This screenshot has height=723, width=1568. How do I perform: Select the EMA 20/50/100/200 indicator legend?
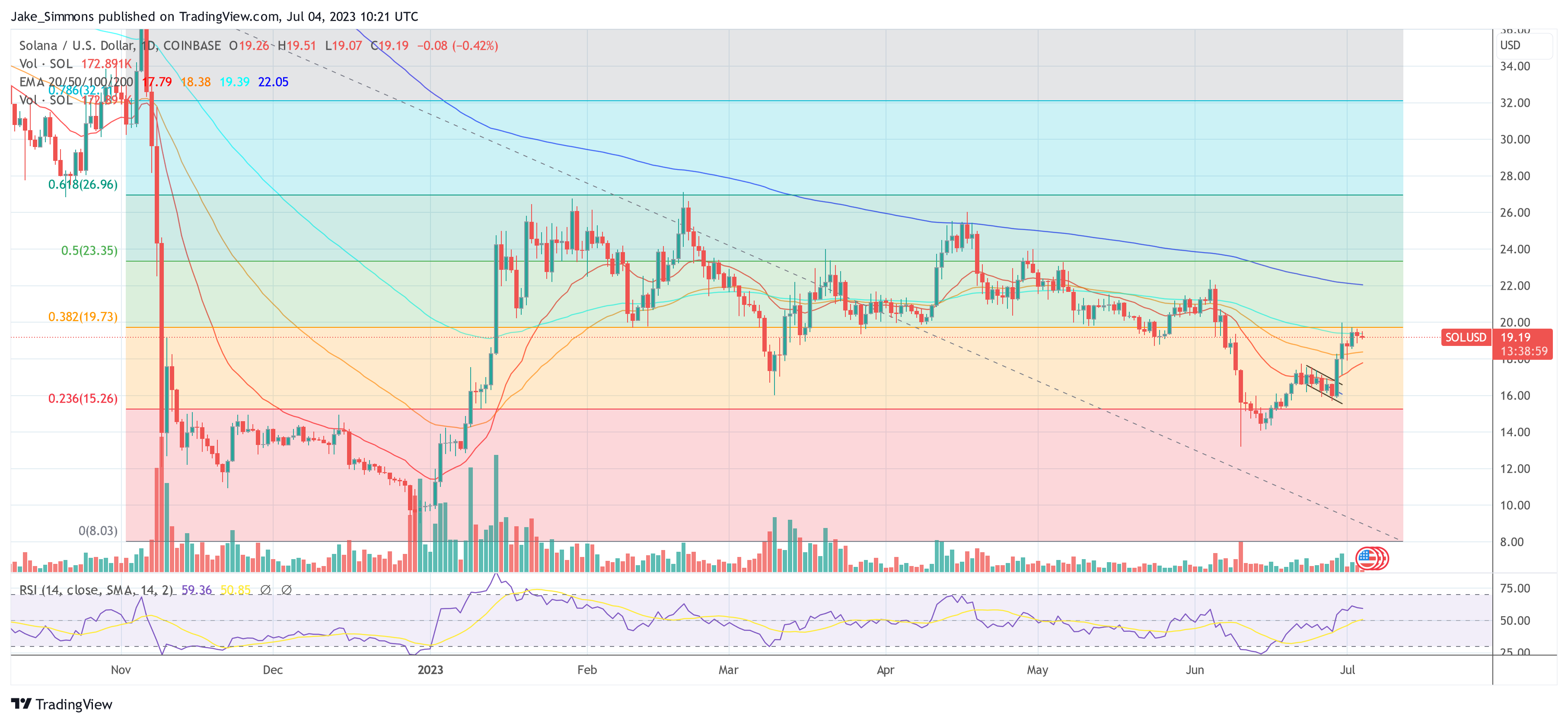pos(76,82)
